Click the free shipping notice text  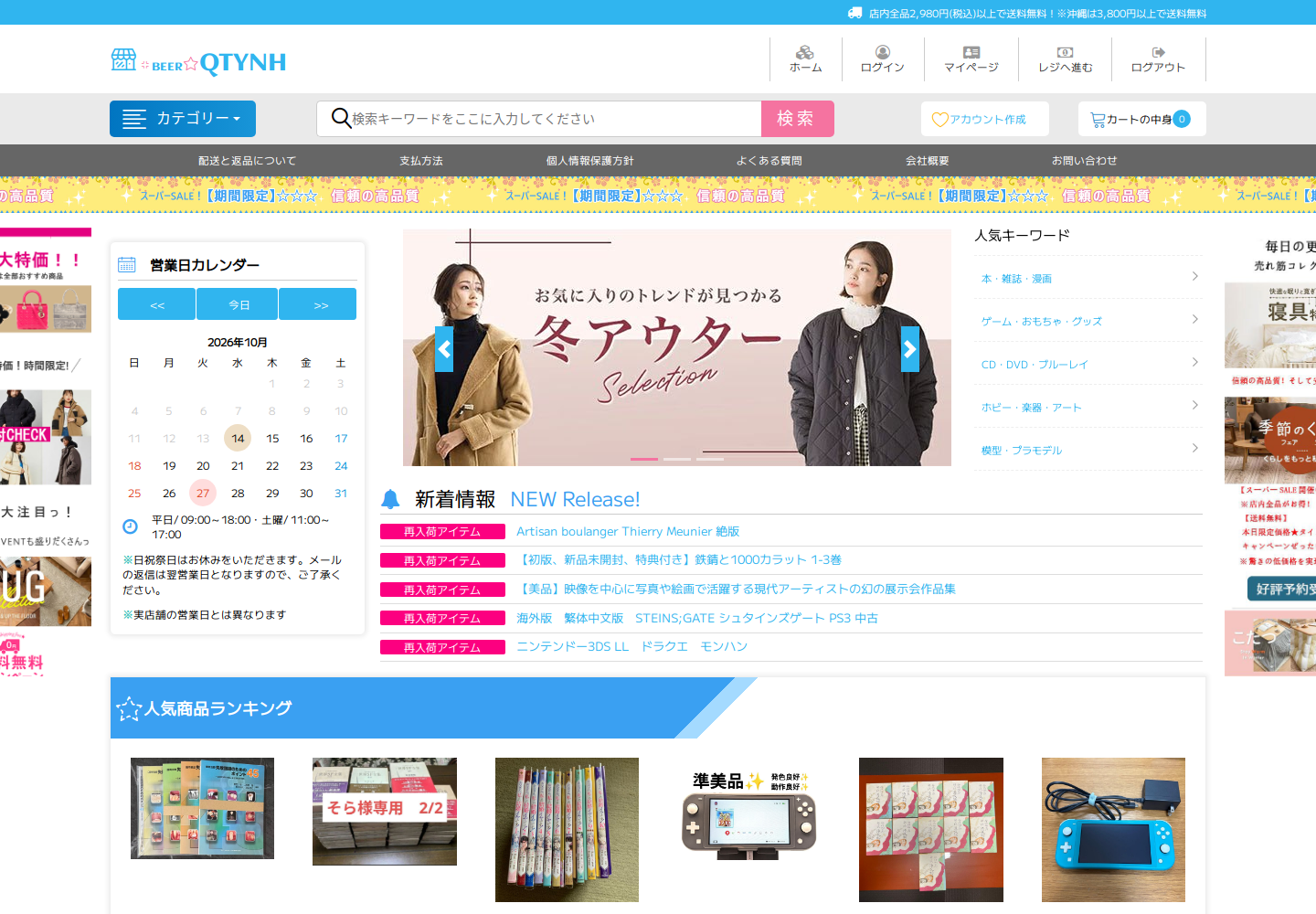point(1037,13)
